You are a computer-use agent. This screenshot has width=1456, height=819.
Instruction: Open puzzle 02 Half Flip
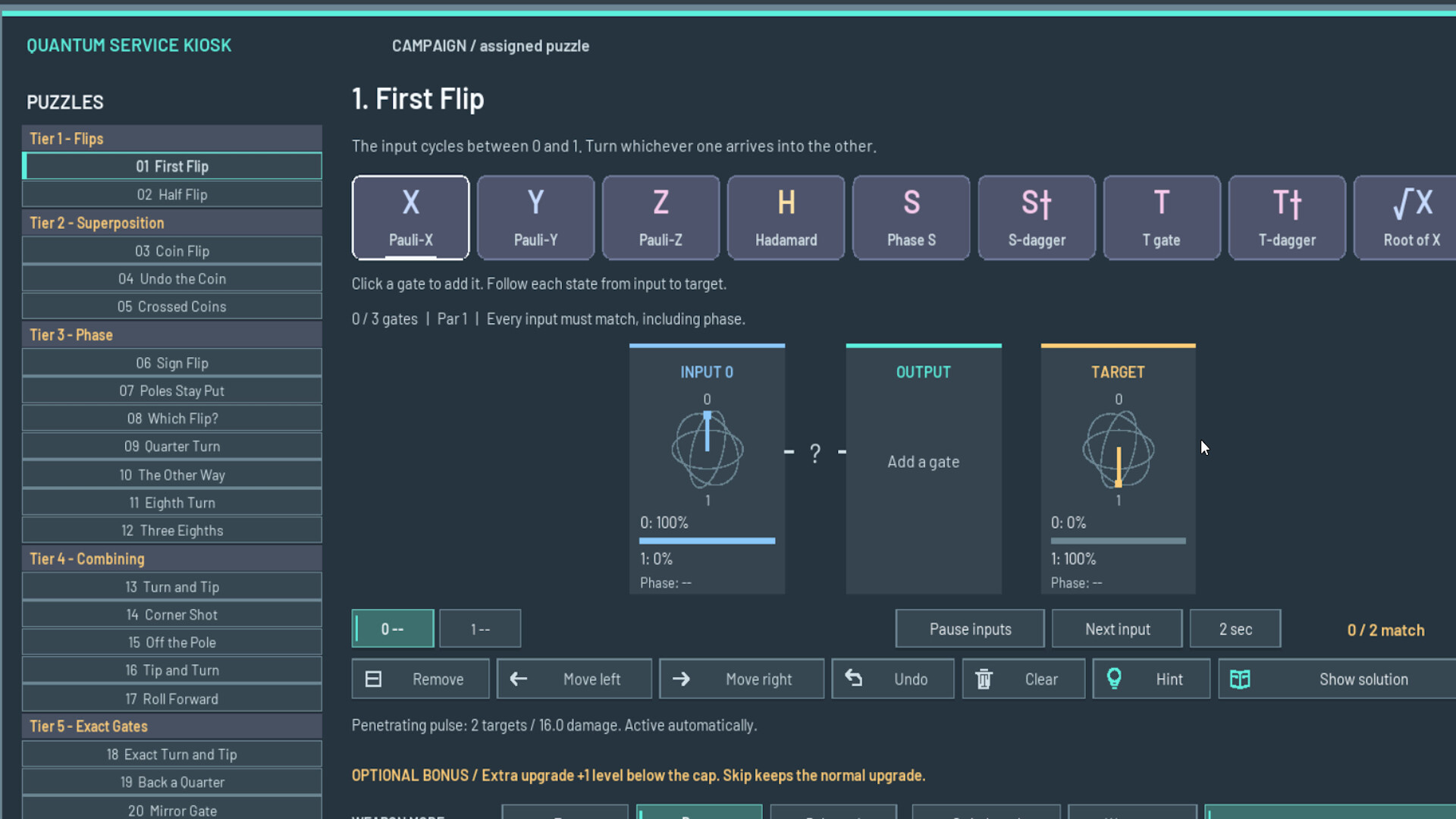click(172, 195)
